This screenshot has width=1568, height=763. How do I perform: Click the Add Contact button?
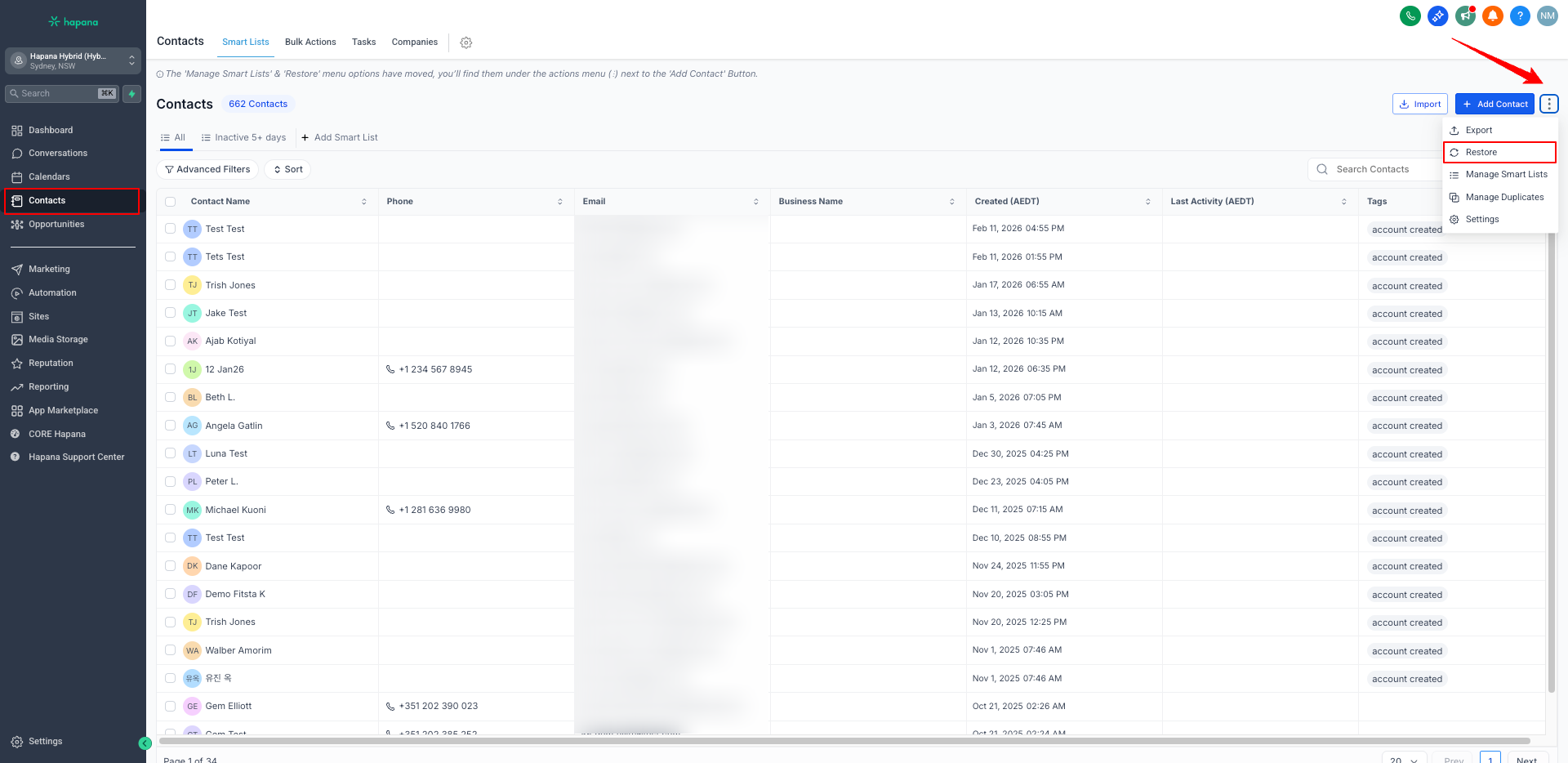tap(1494, 104)
